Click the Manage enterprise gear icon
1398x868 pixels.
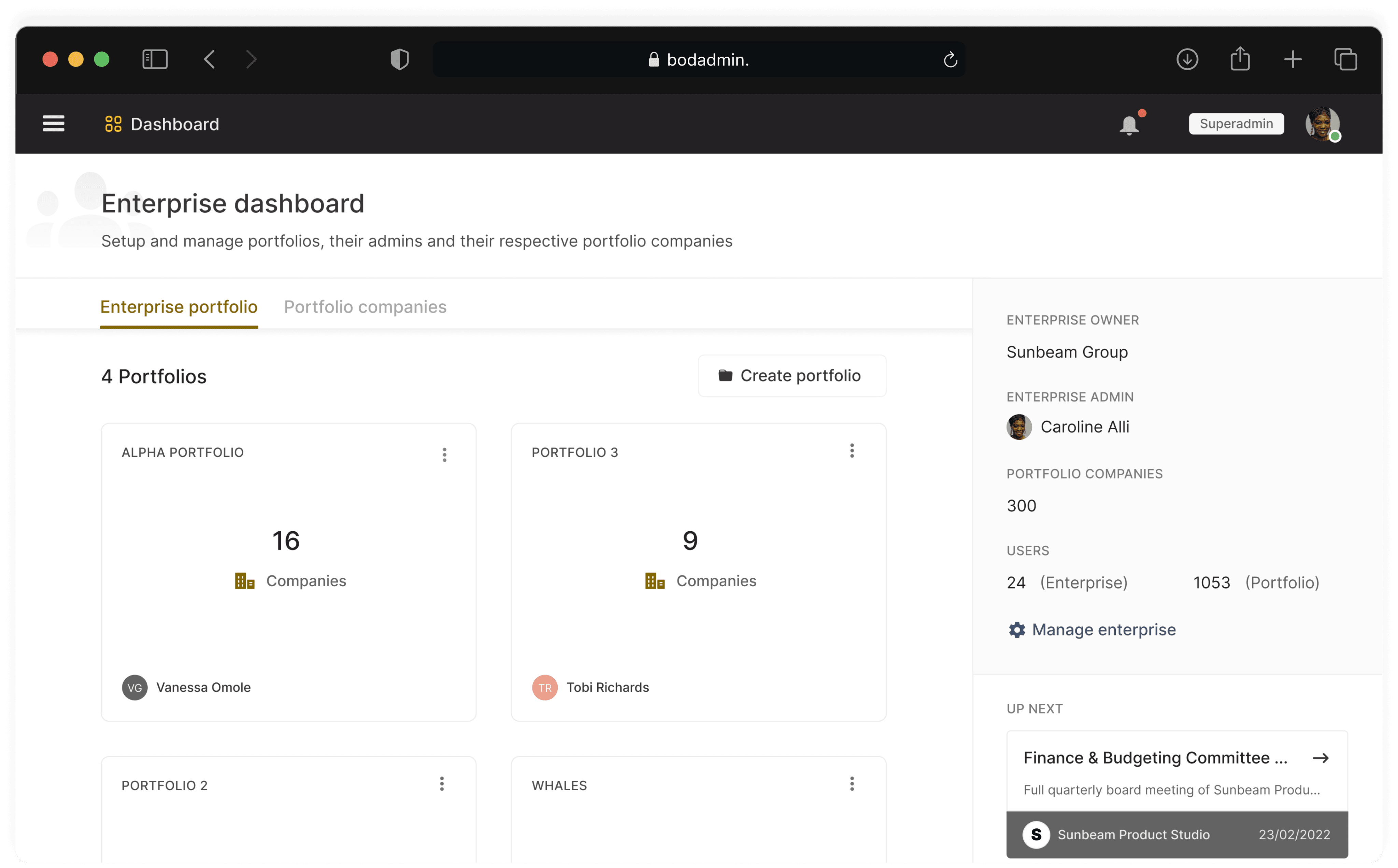click(x=1017, y=630)
